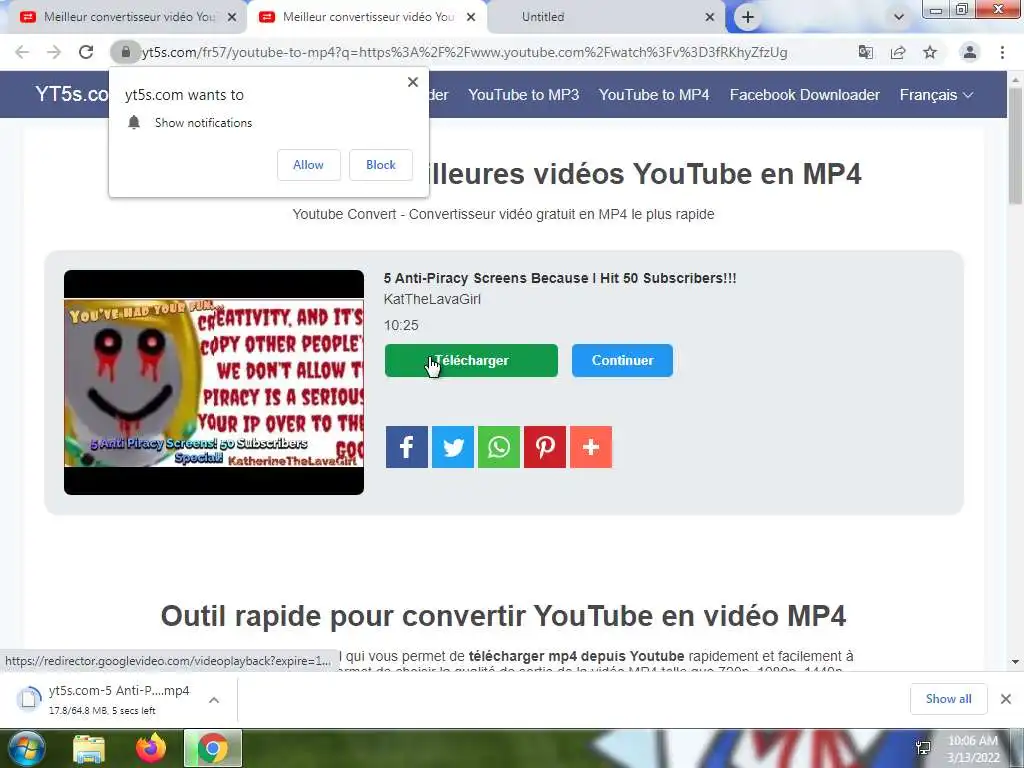Click scrollbar down arrow
Image resolution: width=1024 pixels, height=768 pixels.
[x=1015, y=662]
